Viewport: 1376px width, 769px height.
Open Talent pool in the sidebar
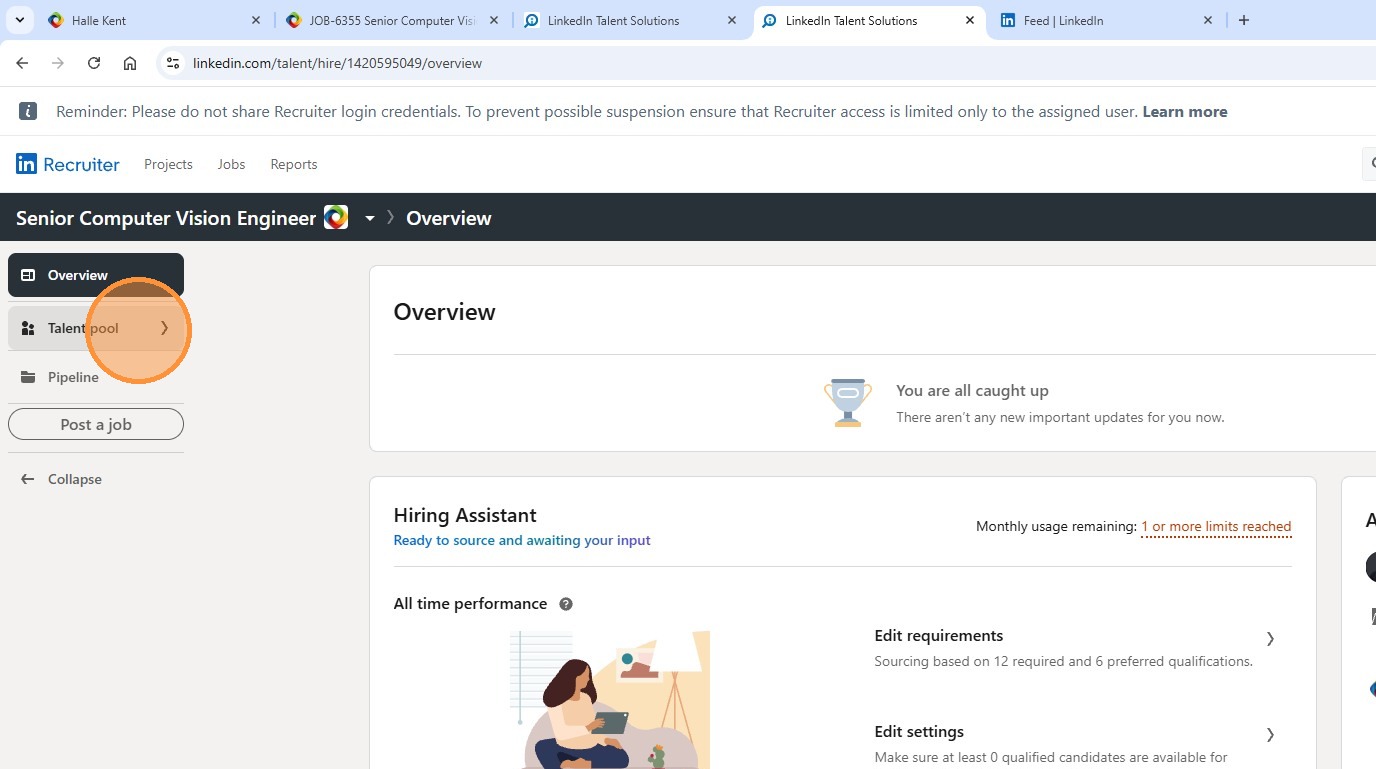(x=96, y=328)
